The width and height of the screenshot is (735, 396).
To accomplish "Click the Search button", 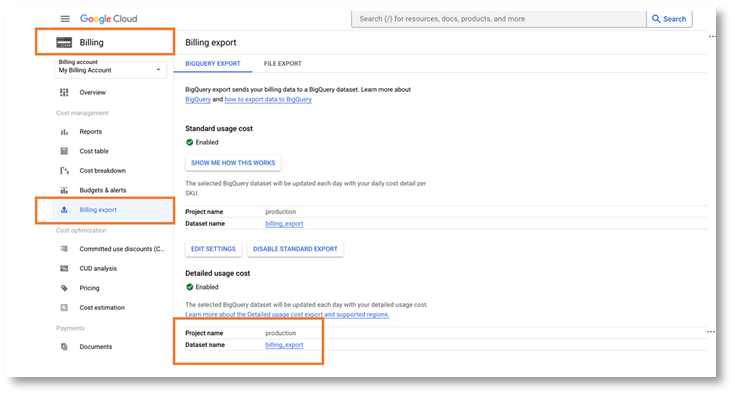I will pyautogui.click(x=669, y=19).
